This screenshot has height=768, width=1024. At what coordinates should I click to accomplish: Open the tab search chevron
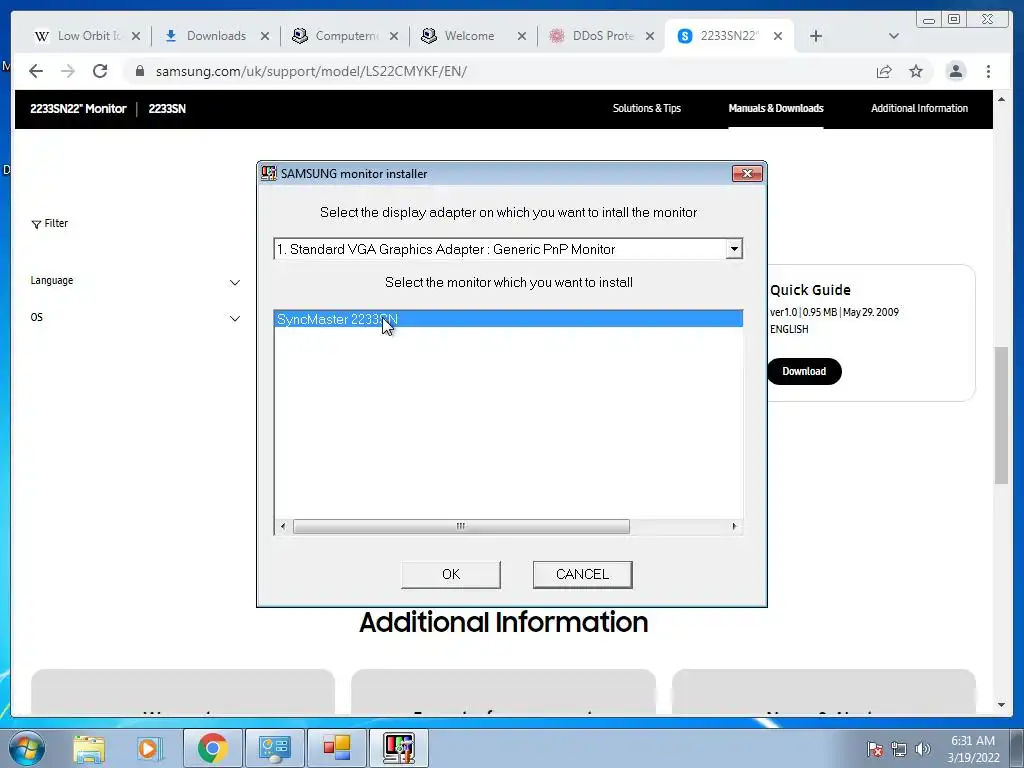pos(894,36)
